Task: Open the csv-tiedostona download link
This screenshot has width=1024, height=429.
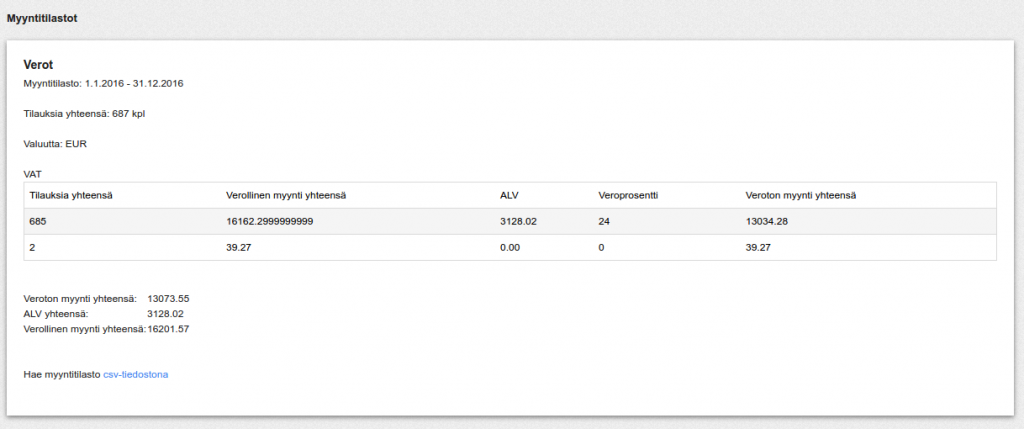Action: coord(136,375)
